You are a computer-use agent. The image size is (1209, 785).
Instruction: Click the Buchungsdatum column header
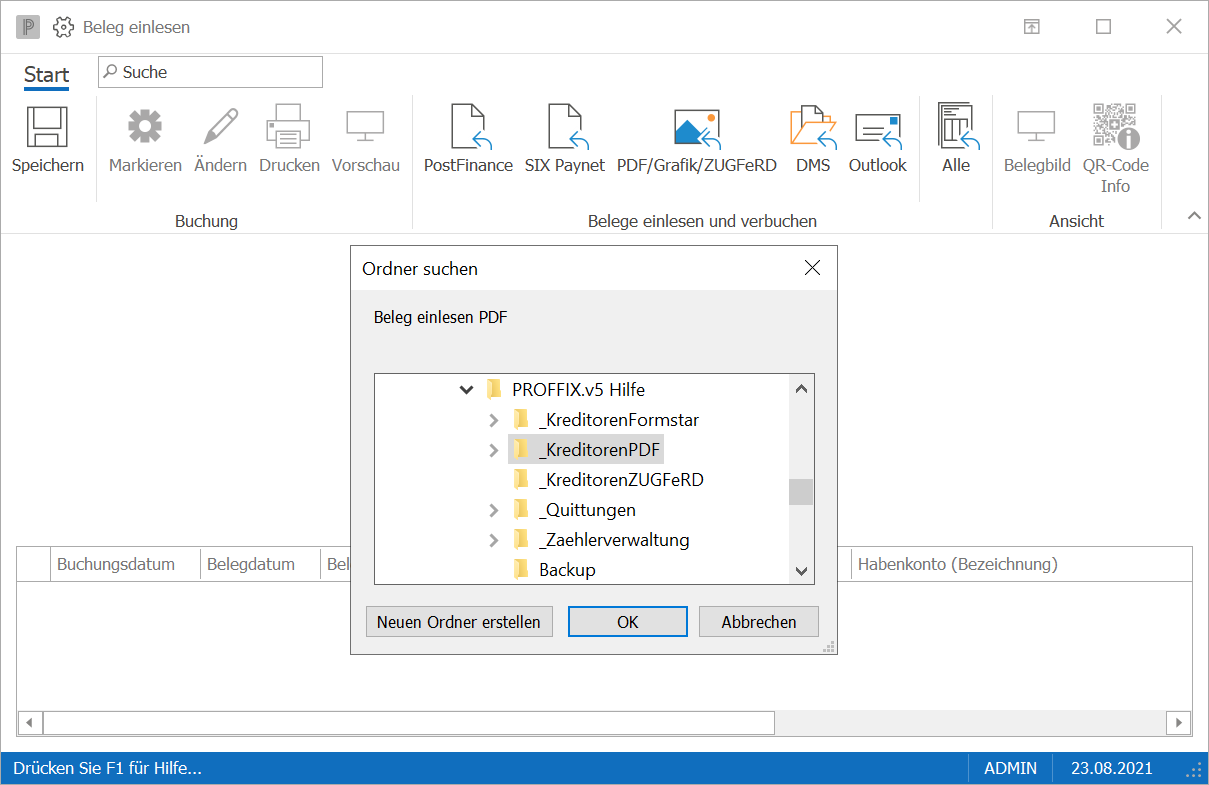pos(125,564)
